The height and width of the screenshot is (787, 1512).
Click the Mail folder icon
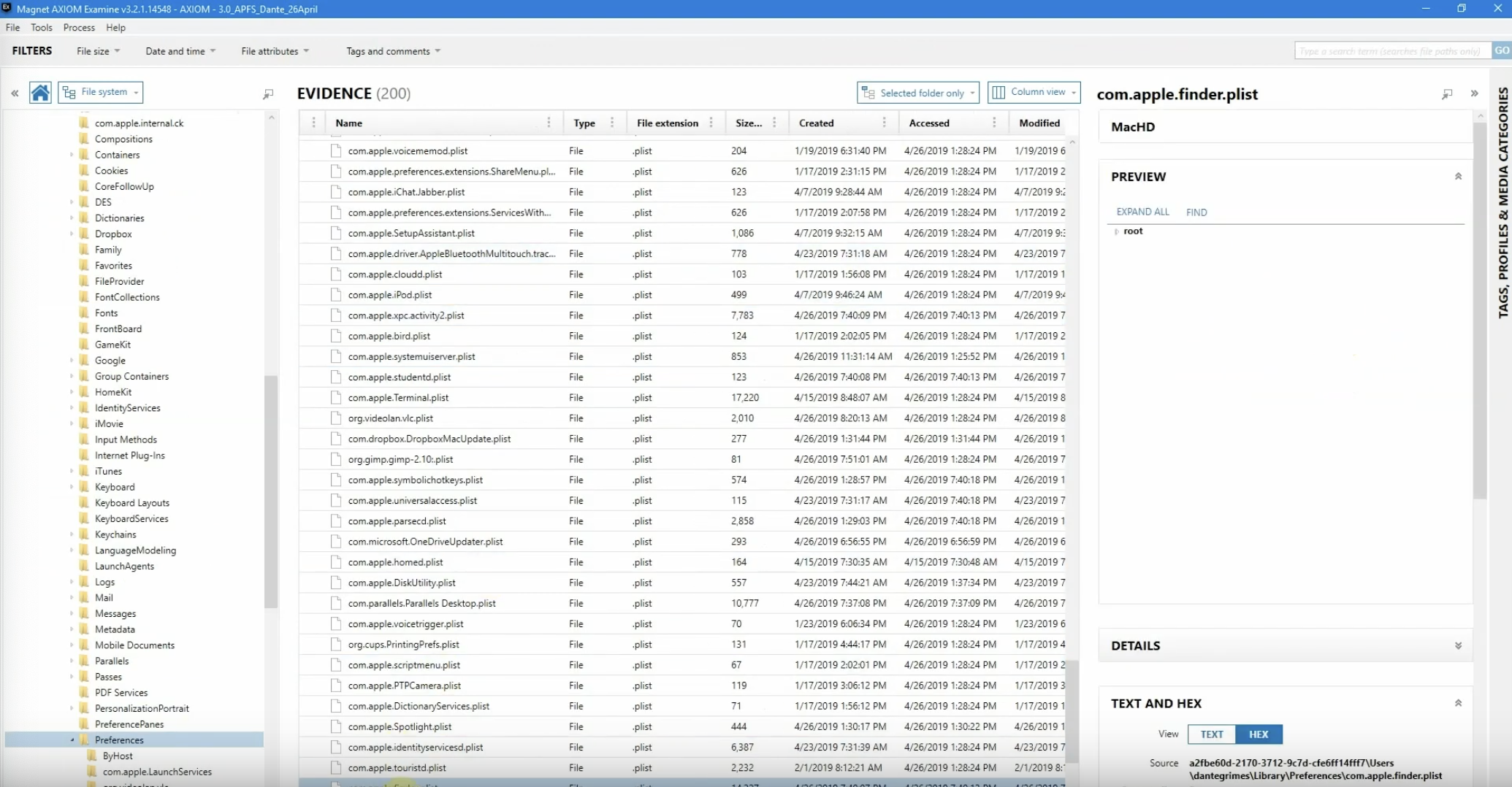click(x=84, y=597)
